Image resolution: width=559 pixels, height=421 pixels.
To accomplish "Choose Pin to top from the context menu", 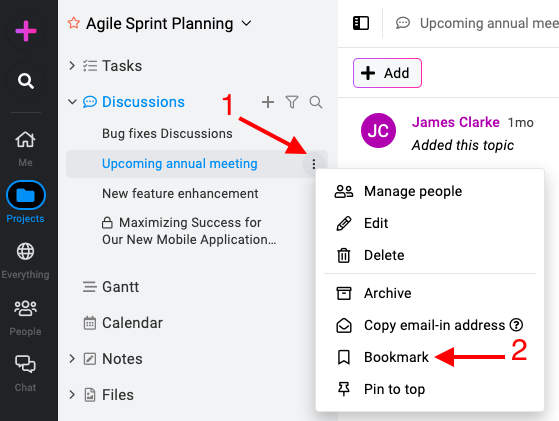I will (x=430, y=389).
